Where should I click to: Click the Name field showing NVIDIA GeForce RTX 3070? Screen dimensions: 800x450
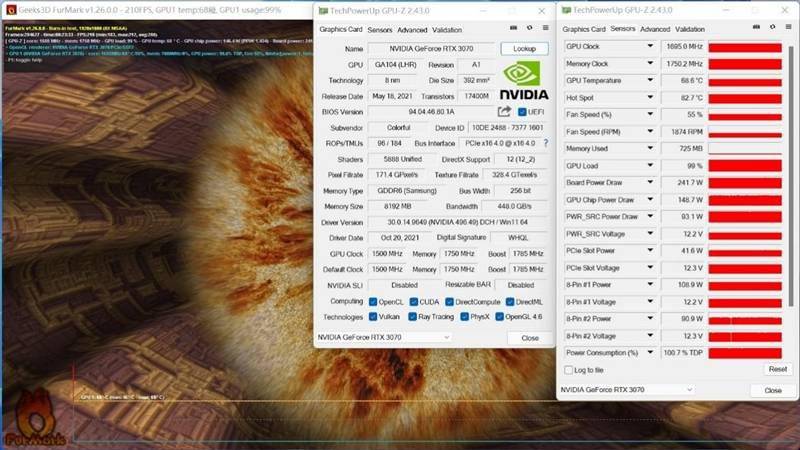432,48
